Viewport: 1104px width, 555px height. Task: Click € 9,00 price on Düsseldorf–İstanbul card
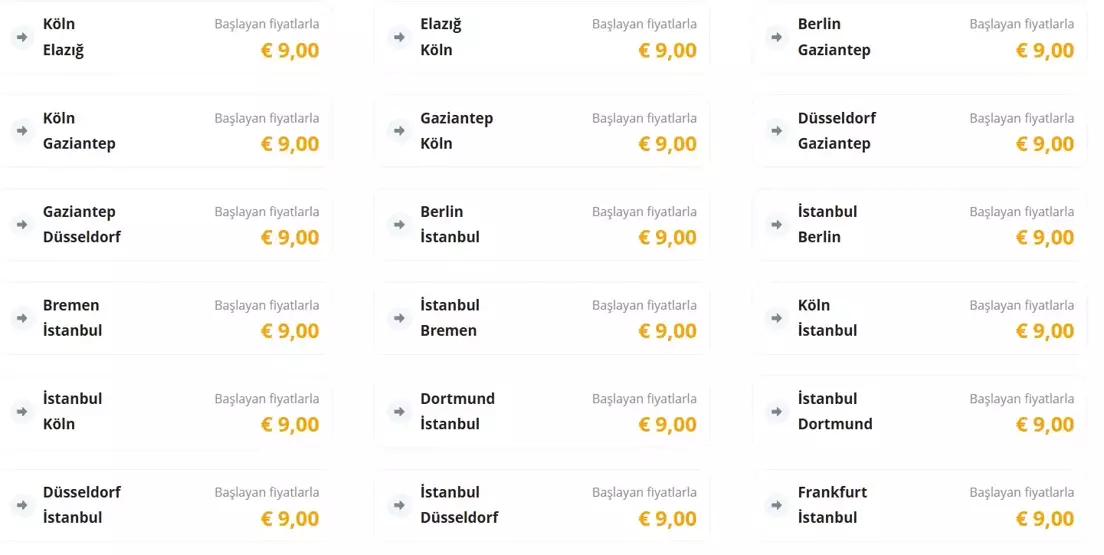point(290,518)
